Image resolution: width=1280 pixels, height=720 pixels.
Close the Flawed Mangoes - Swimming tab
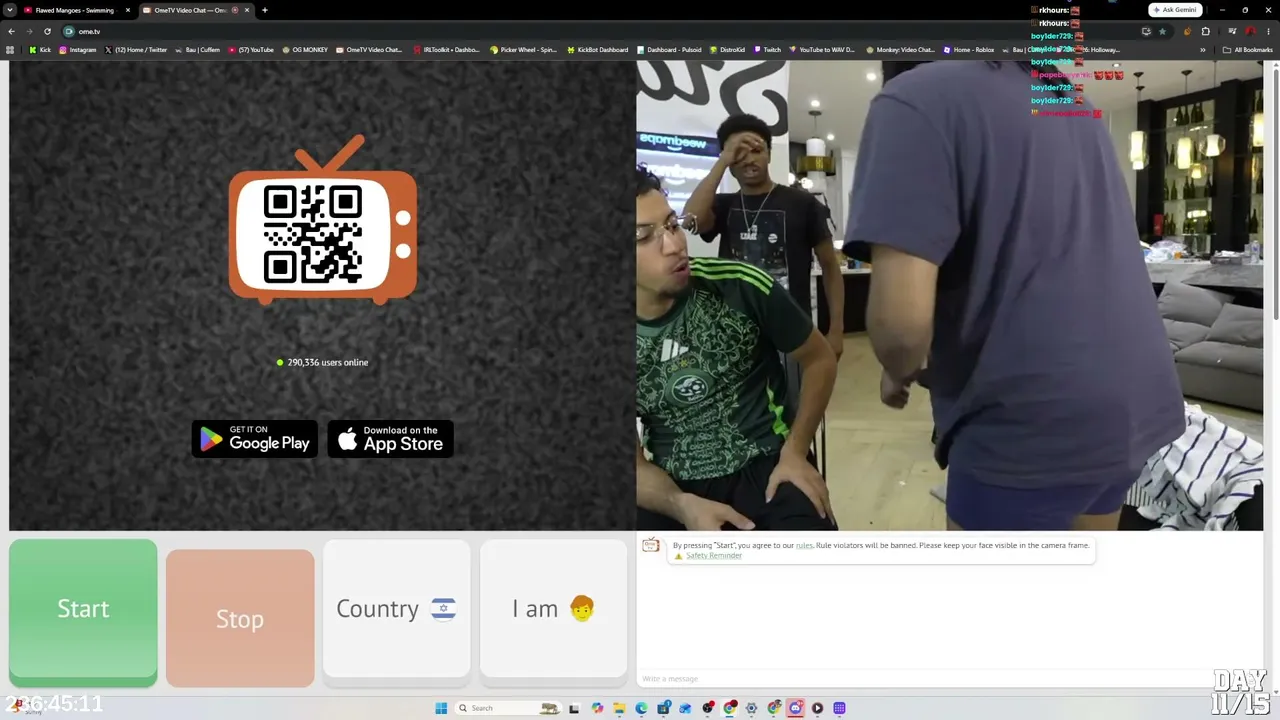(x=128, y=10)
